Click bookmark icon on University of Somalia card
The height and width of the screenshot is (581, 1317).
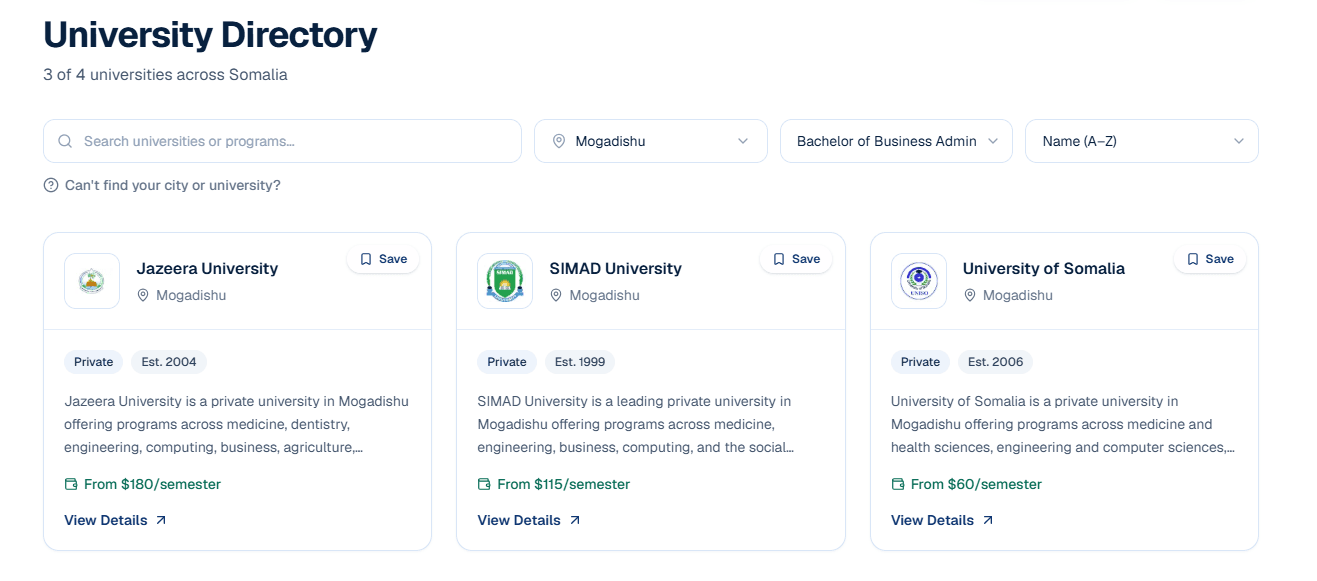(x=1193, y=259)
